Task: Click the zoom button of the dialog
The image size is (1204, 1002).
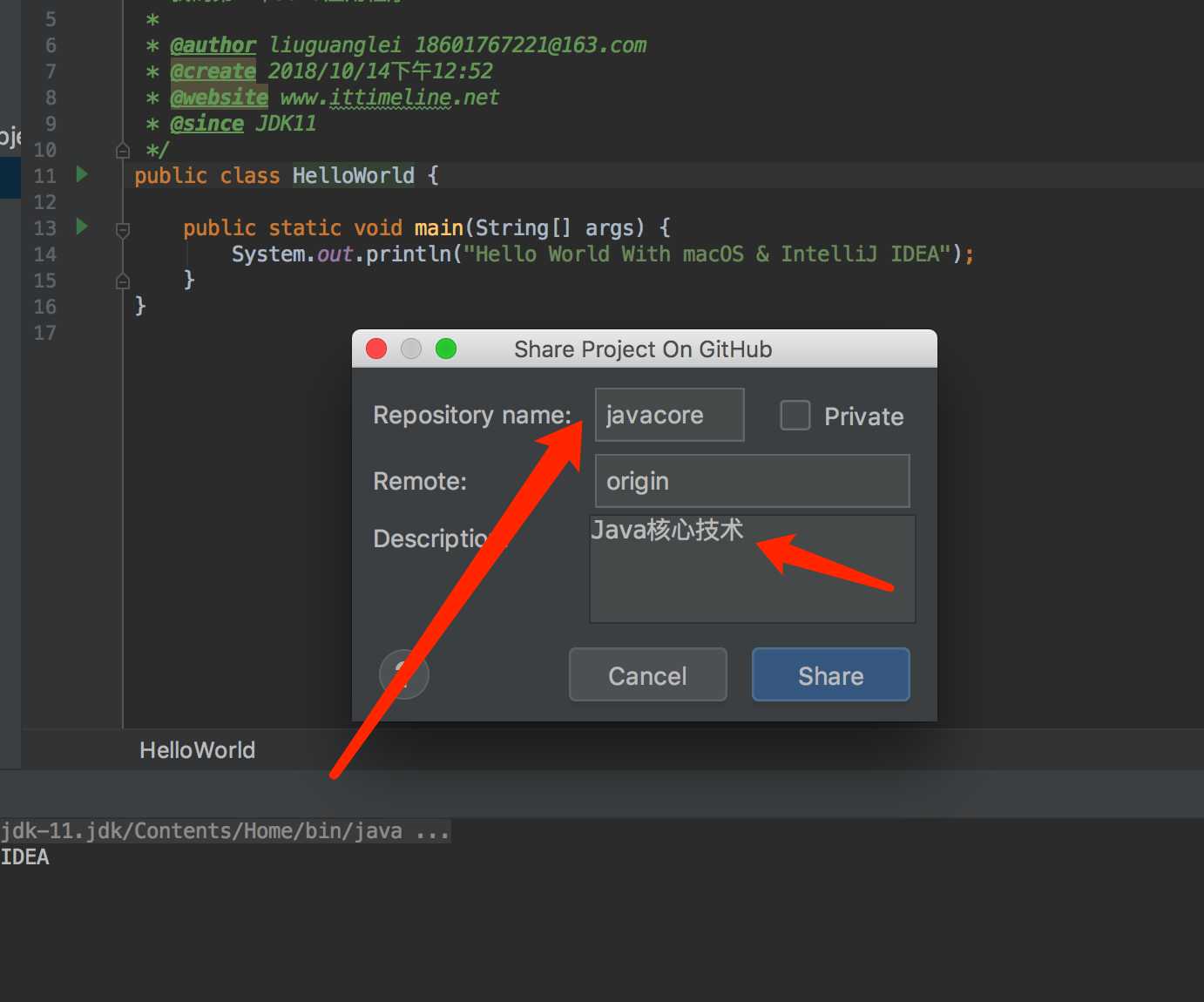Action: click(x=446, y=349)
